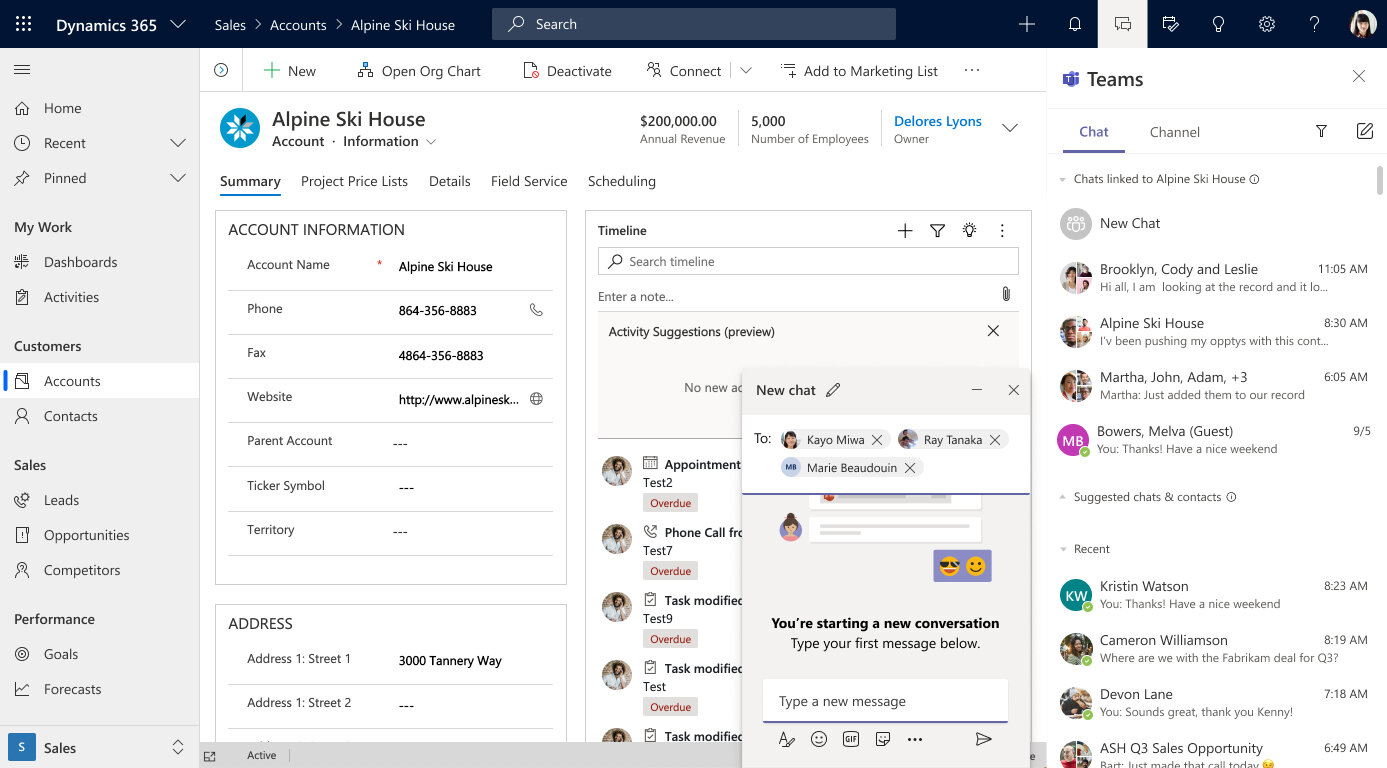Edit the new chat name pencil icon
Viewport: 1387px width, 768px height.
pyautogui.click(x=833, y=390)
